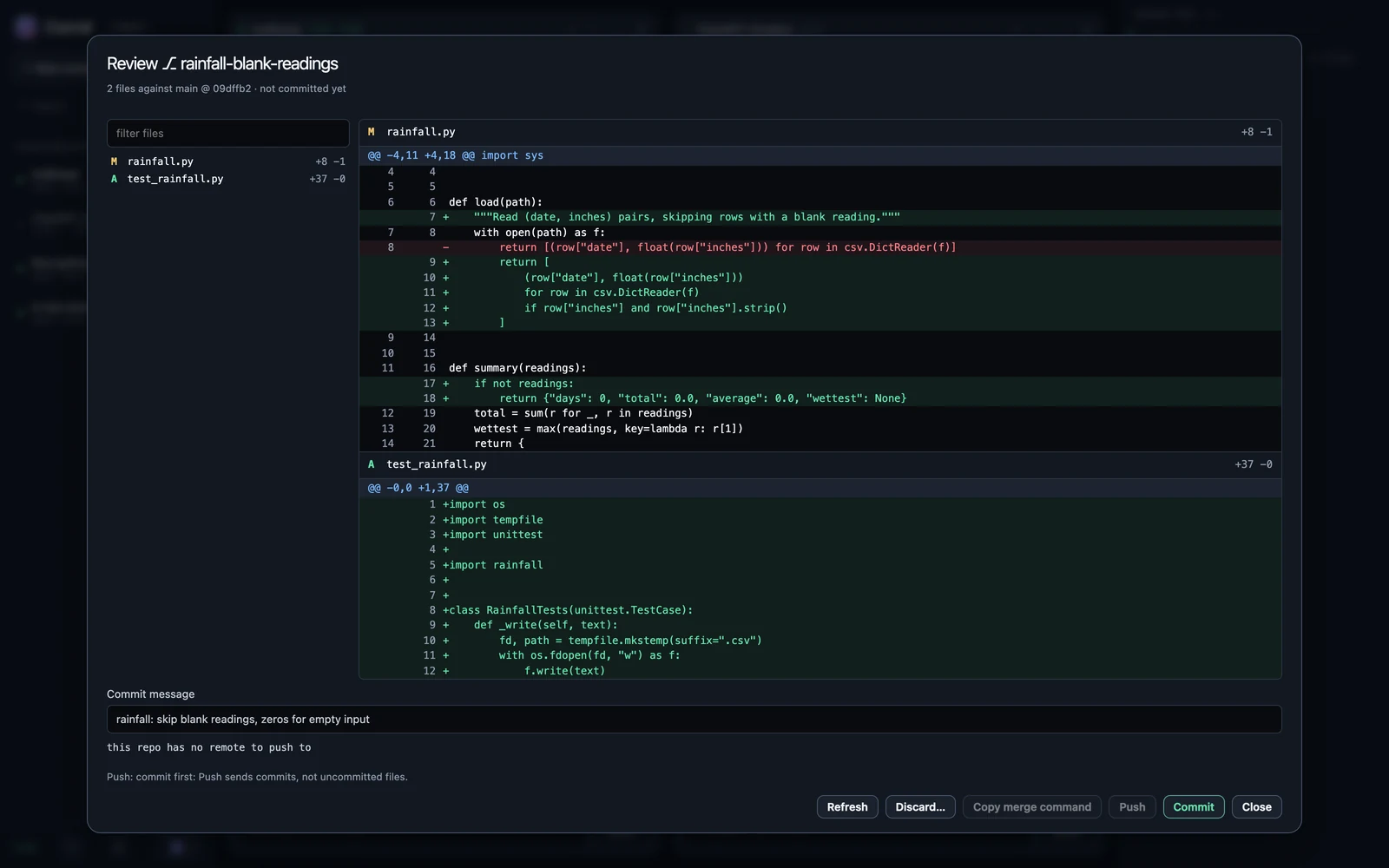Click the added line 'if not readings:'
1389x868 pixels.
pyautogui.click(x=820, y=384)
